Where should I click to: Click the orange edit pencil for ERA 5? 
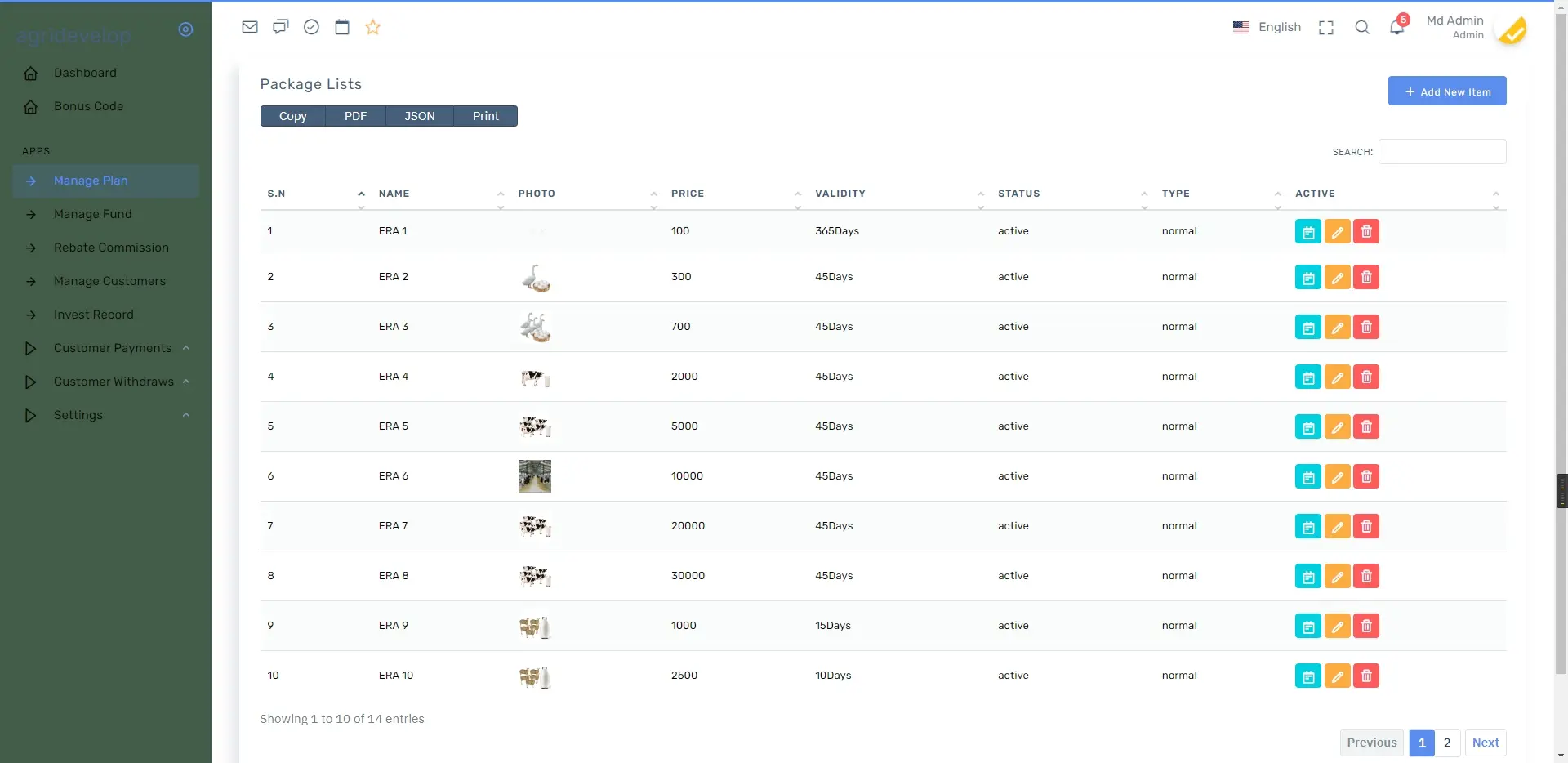[x=1337, y=427]
